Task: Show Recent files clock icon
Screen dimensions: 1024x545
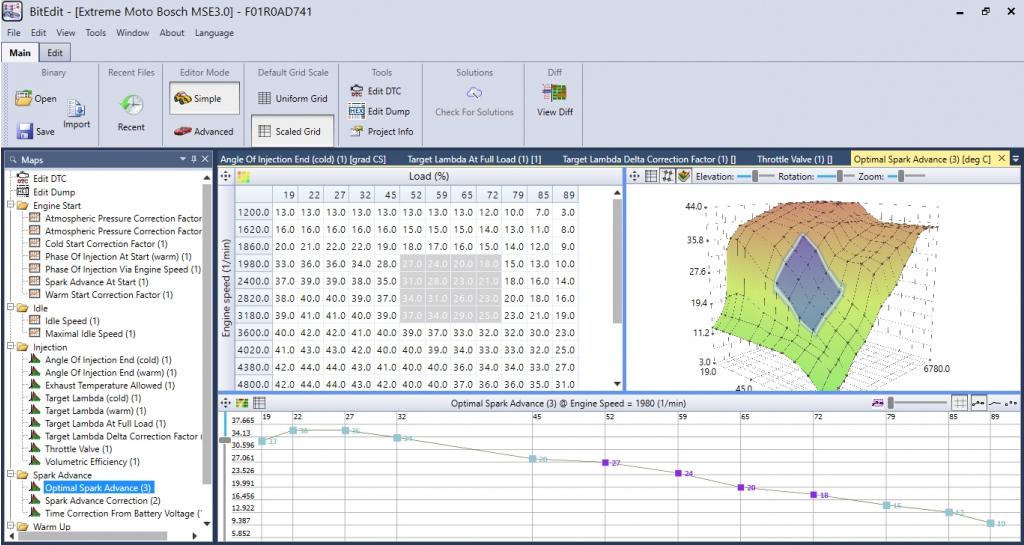Action: tap(131, 104)
